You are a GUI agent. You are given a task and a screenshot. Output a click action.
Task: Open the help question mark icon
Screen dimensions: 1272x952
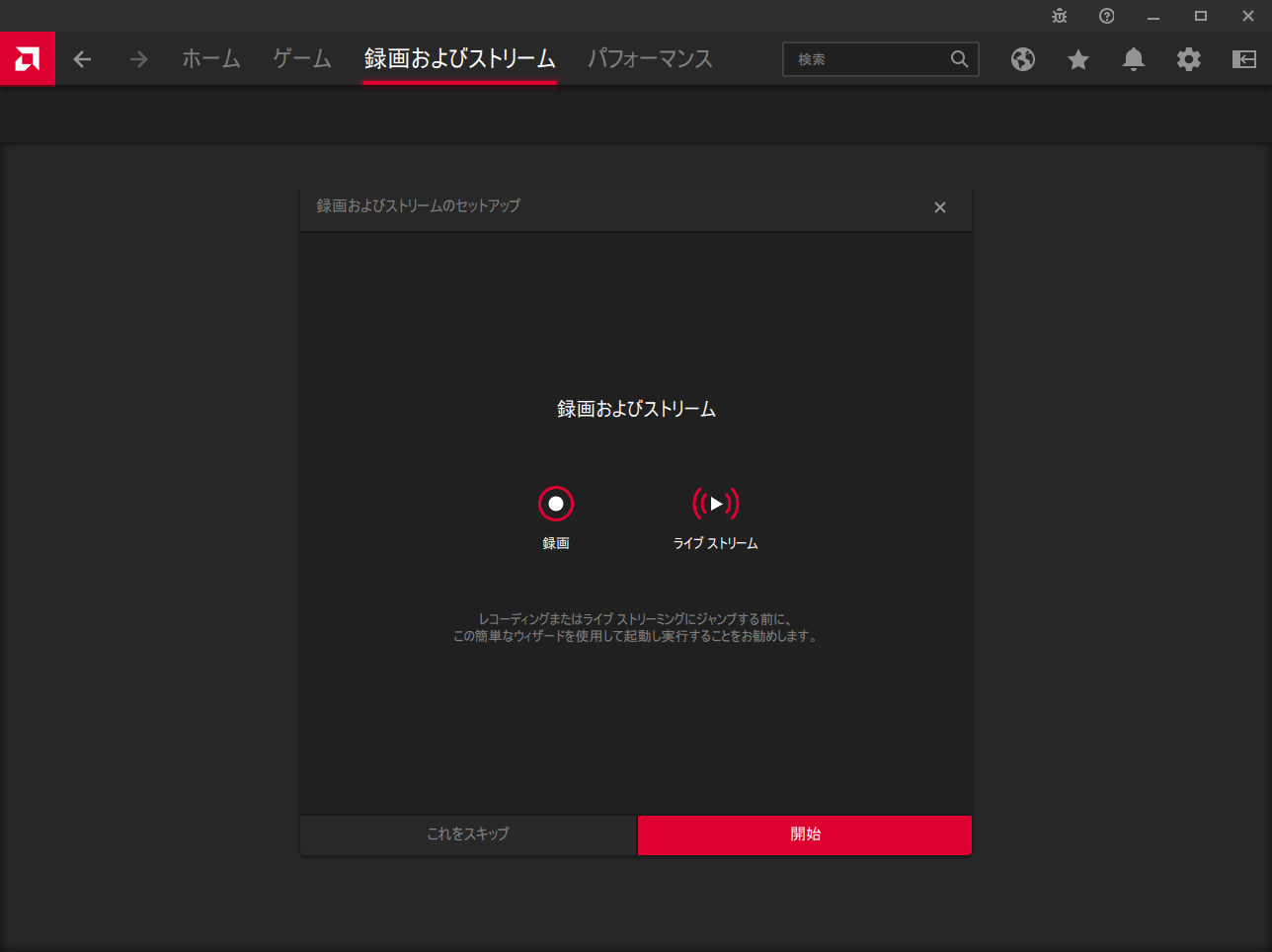(1107, 16)
